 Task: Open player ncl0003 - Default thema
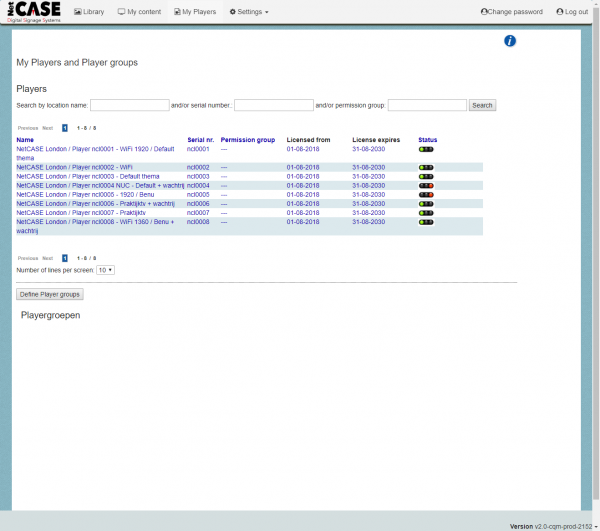pyautogui.click(x=88, y=177)
